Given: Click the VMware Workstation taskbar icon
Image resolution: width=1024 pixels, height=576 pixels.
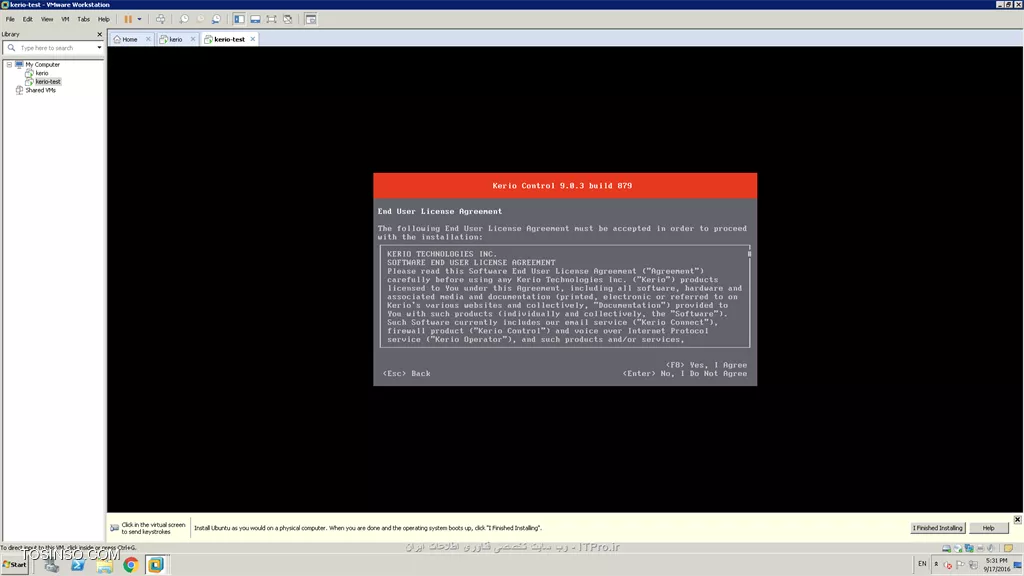Looking at the screenshot, I should (x=156, y=565).
